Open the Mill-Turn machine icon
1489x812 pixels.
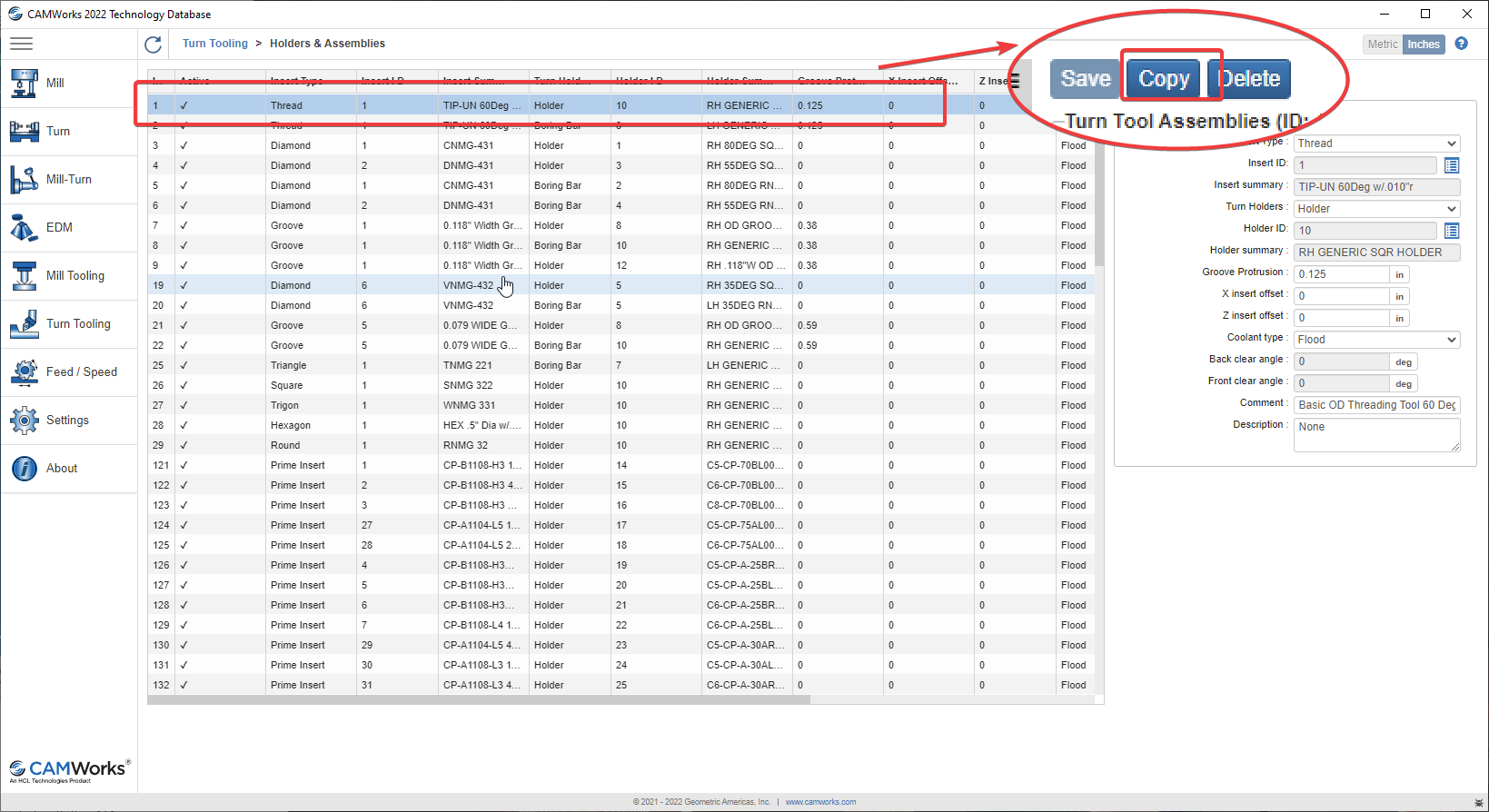25,179
